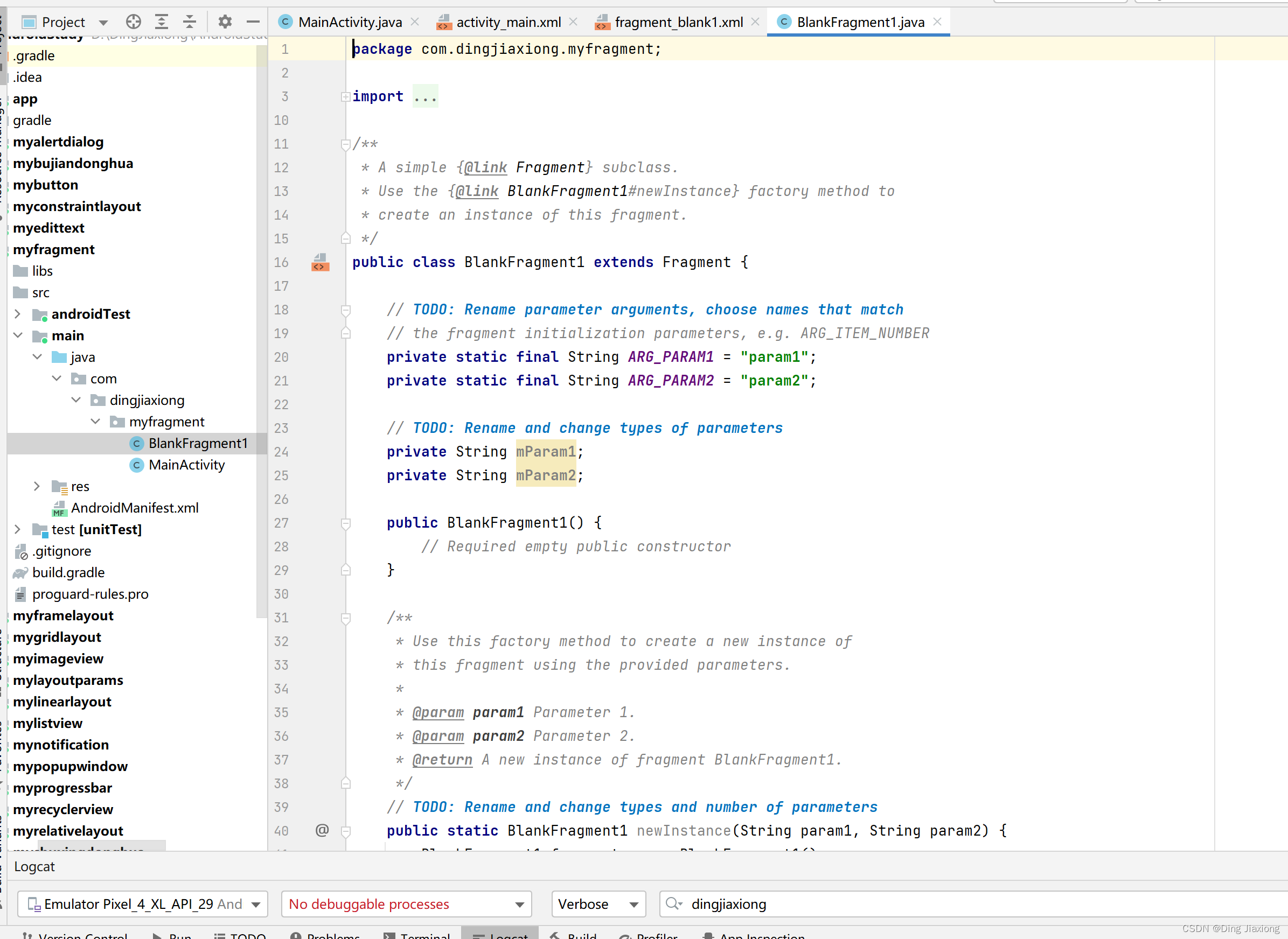Open the No debuggable processes dropdown
This screenshot has width=1288, height=939.
tap(407, 904)
